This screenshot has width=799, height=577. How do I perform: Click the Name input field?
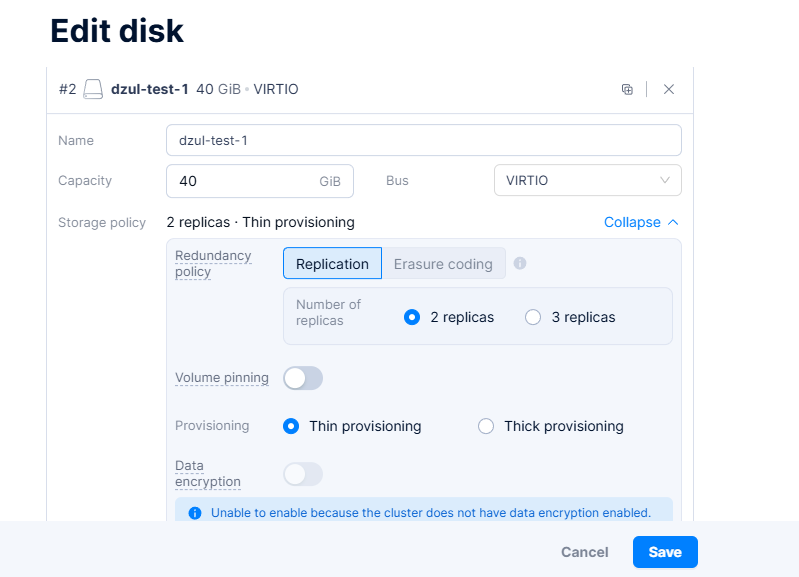pos(423,141)
